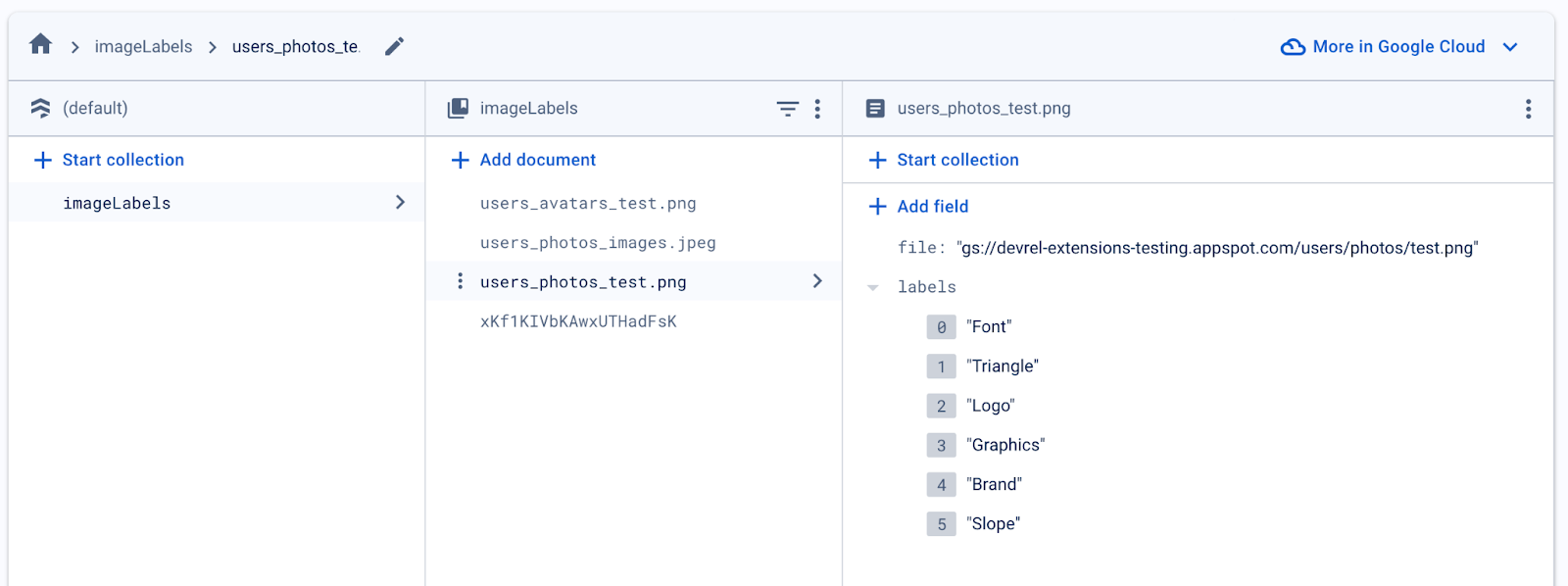1568x586 pixels.
Task: Open the xKf1KIVbKAwxUTHadFsK document
Action: 578,321
